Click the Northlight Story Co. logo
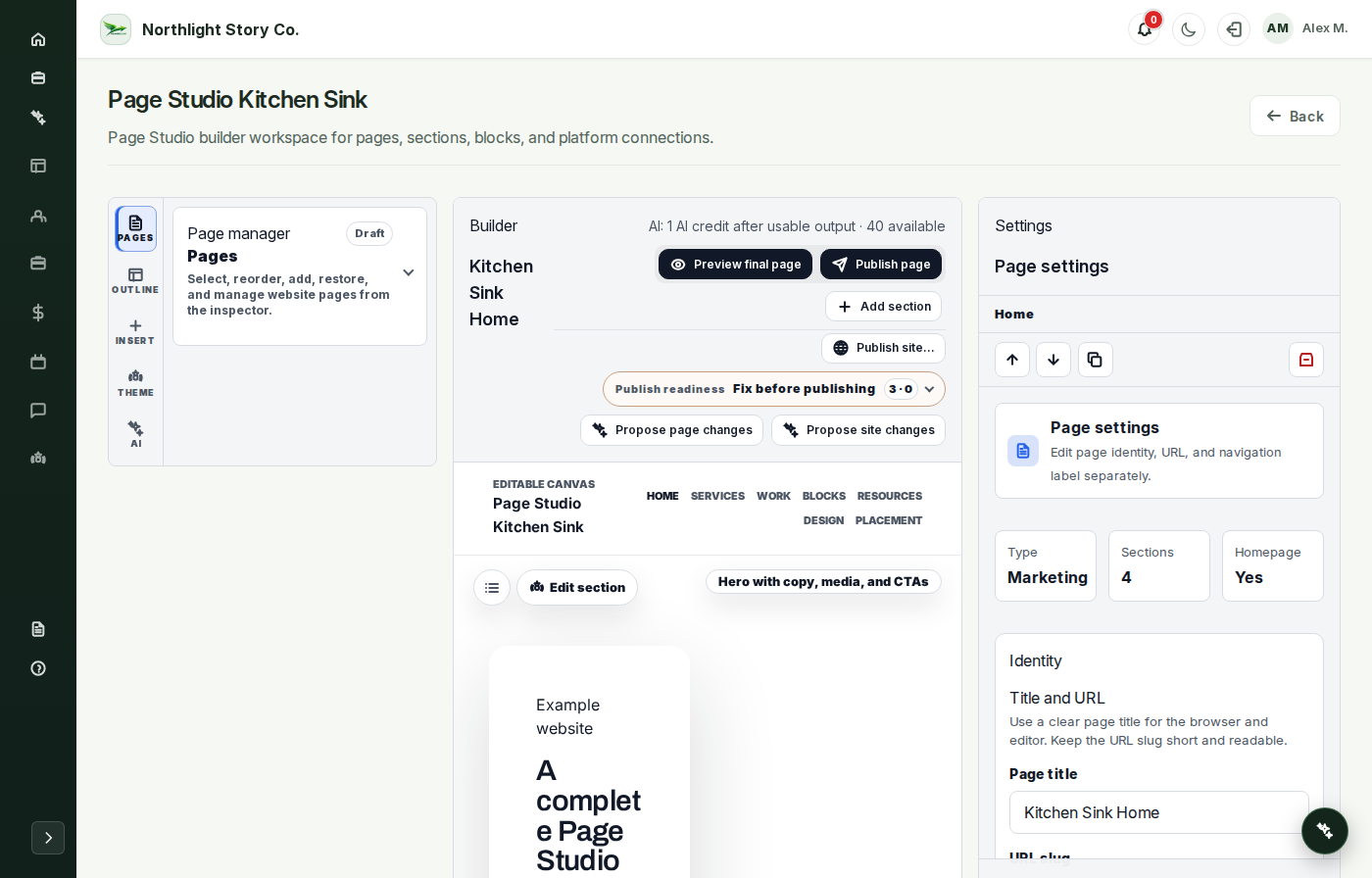The height and width of the screenshot is (878, 1372). pyautogui.click(x=116, y=29)
